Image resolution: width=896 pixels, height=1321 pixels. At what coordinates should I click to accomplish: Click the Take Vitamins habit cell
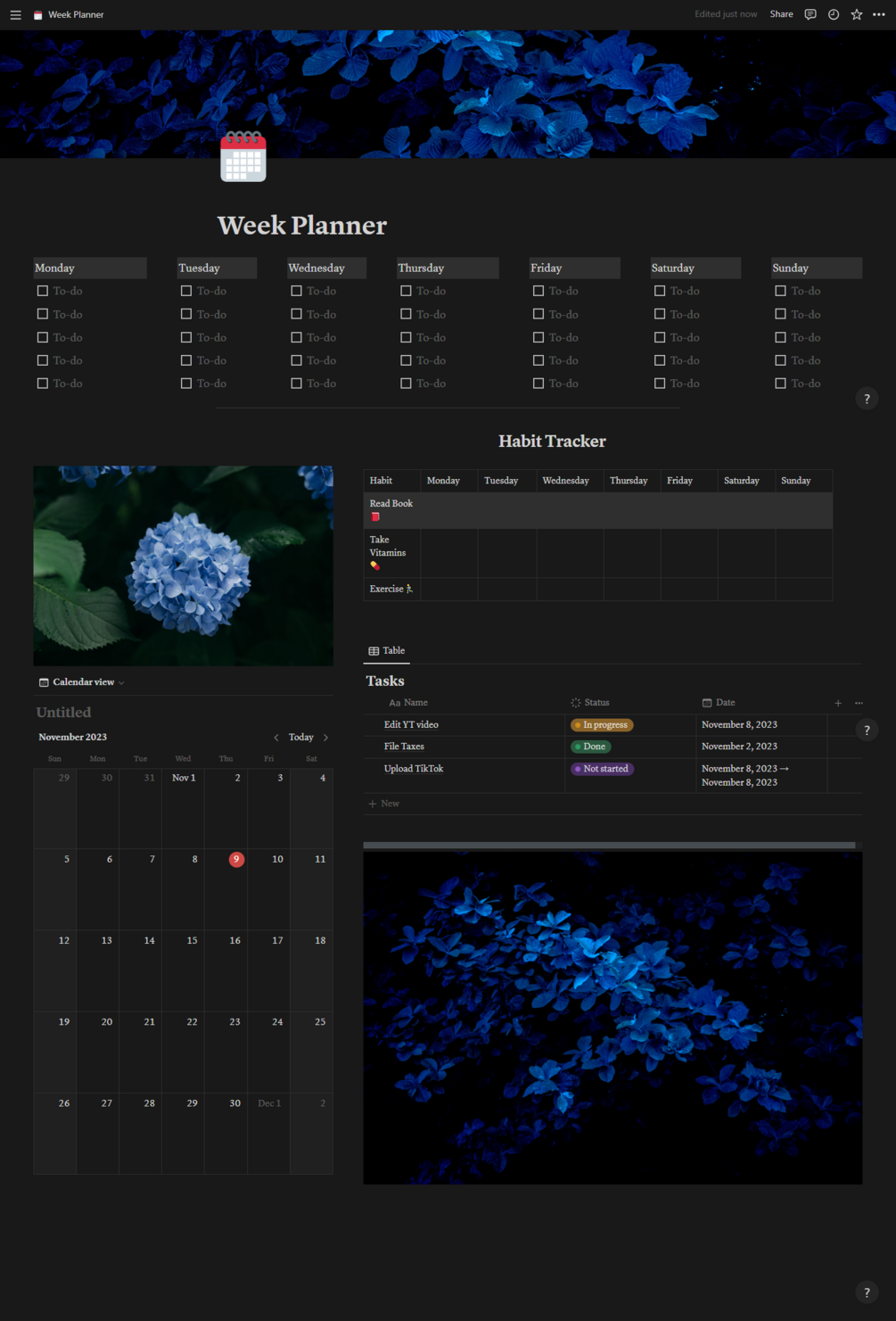coord(392,553)
